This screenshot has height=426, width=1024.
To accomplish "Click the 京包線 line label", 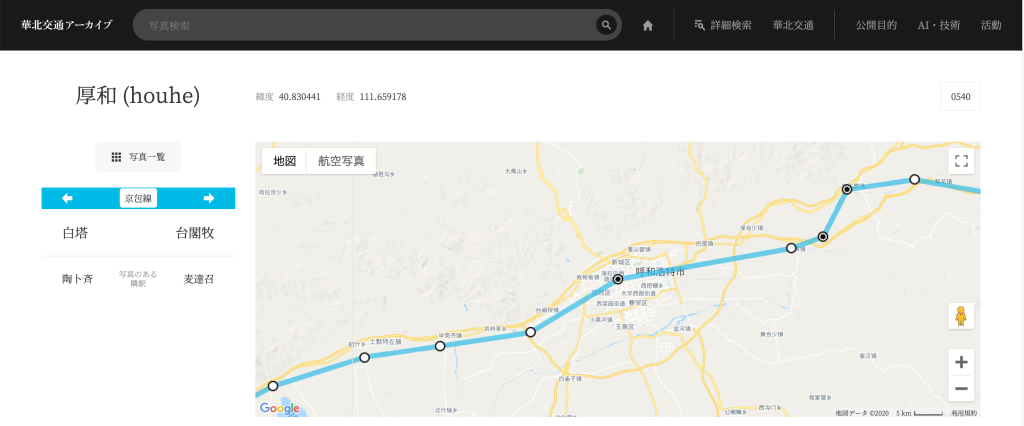I will point(138,198).
